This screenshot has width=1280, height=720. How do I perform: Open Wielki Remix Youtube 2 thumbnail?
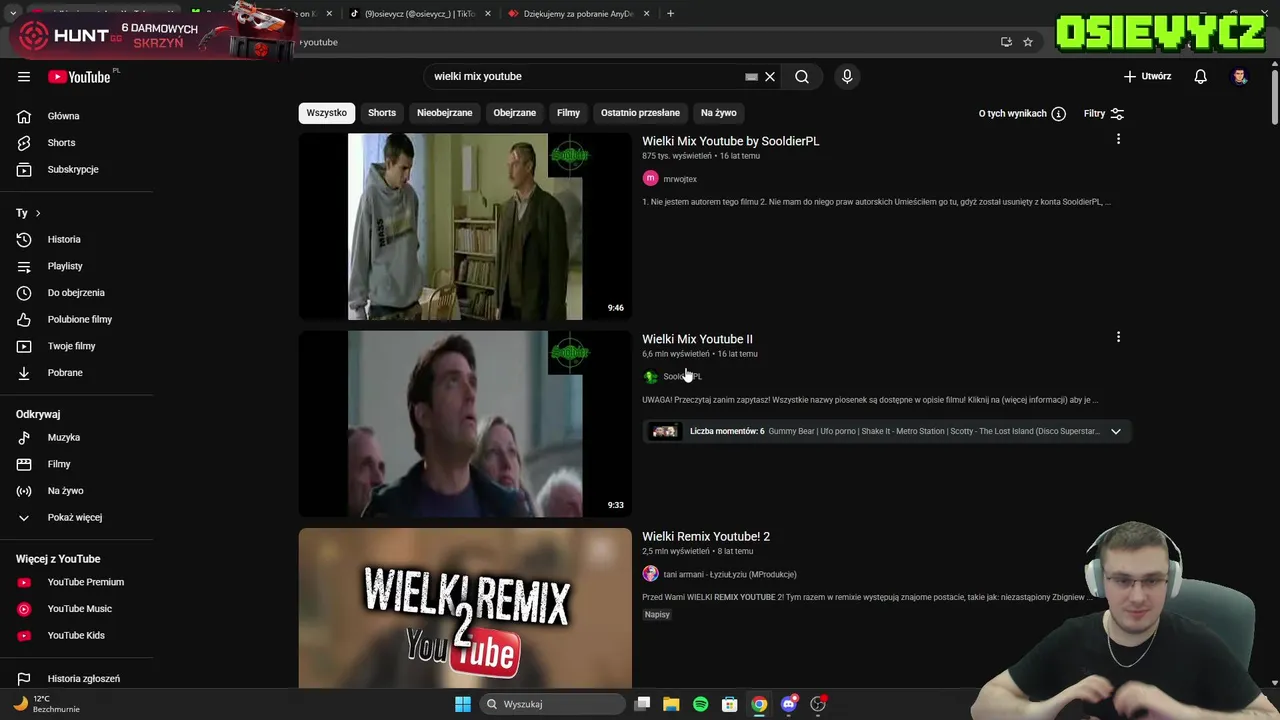(465, 608)
